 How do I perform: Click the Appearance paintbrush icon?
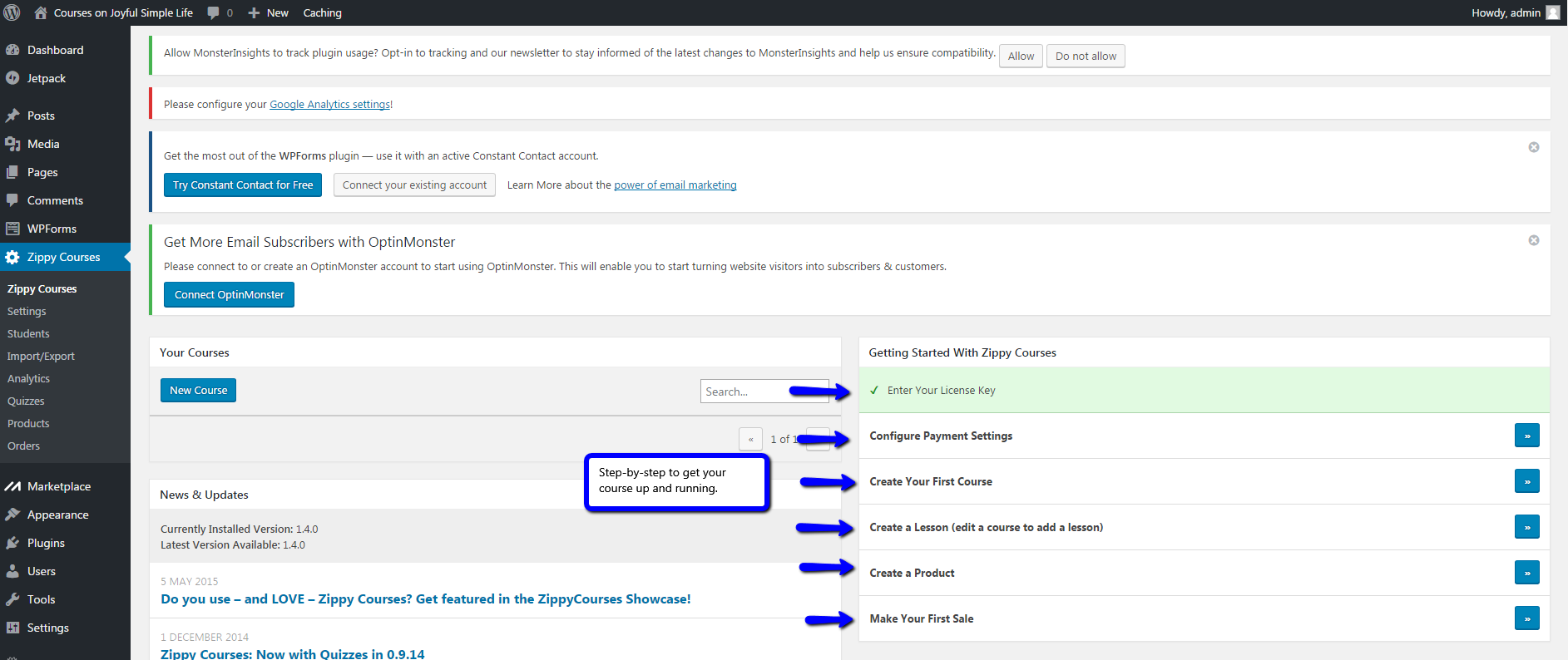[x=12, y=515]
